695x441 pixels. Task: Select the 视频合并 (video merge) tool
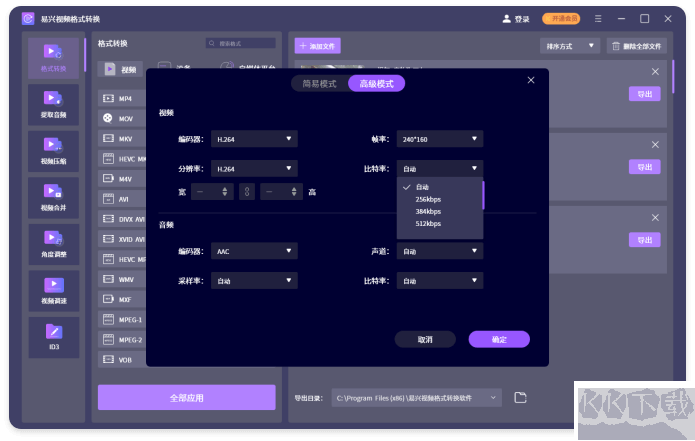53,195
